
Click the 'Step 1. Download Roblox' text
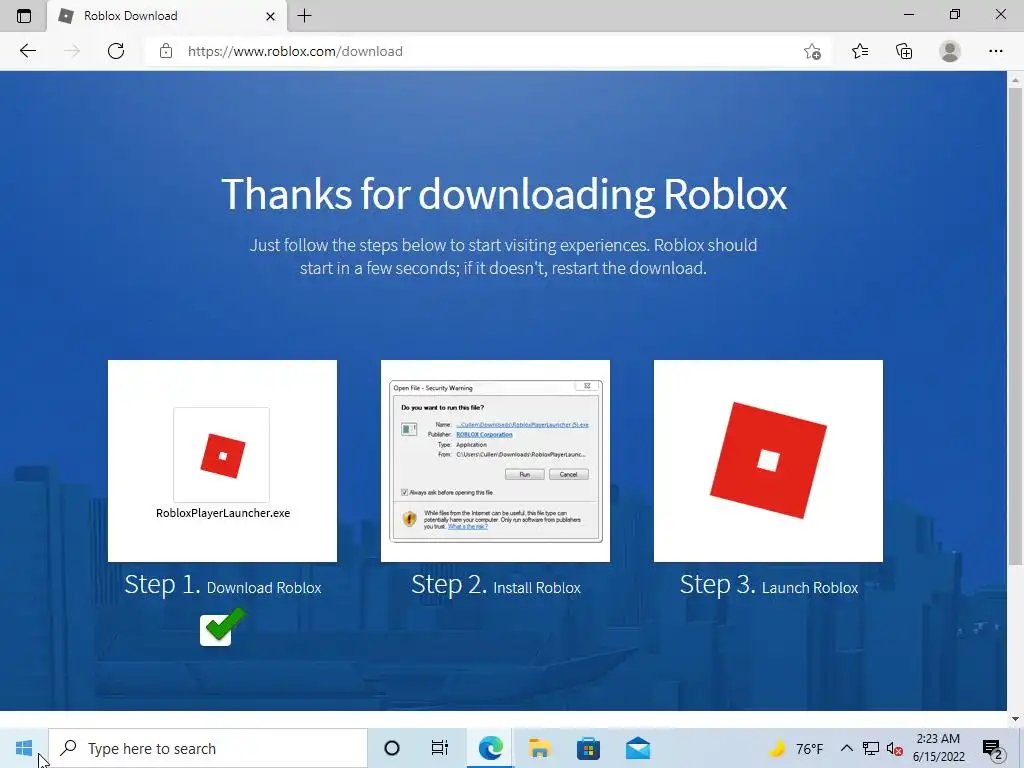[223, 585]
